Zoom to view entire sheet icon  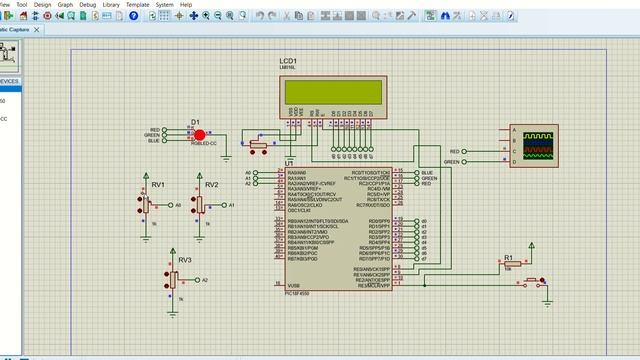(x=230, y=16)
